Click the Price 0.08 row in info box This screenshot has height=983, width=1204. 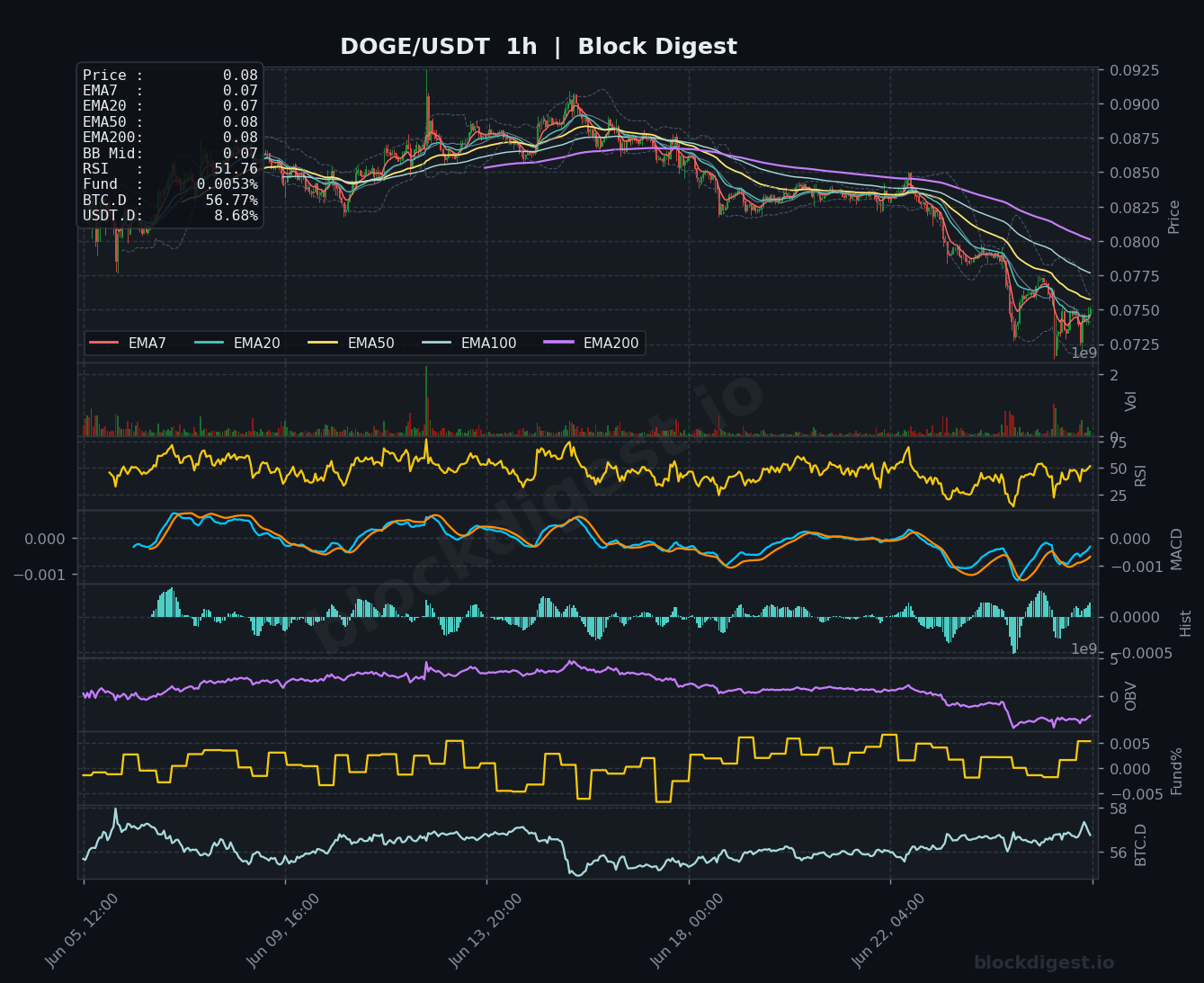(170, 76)
